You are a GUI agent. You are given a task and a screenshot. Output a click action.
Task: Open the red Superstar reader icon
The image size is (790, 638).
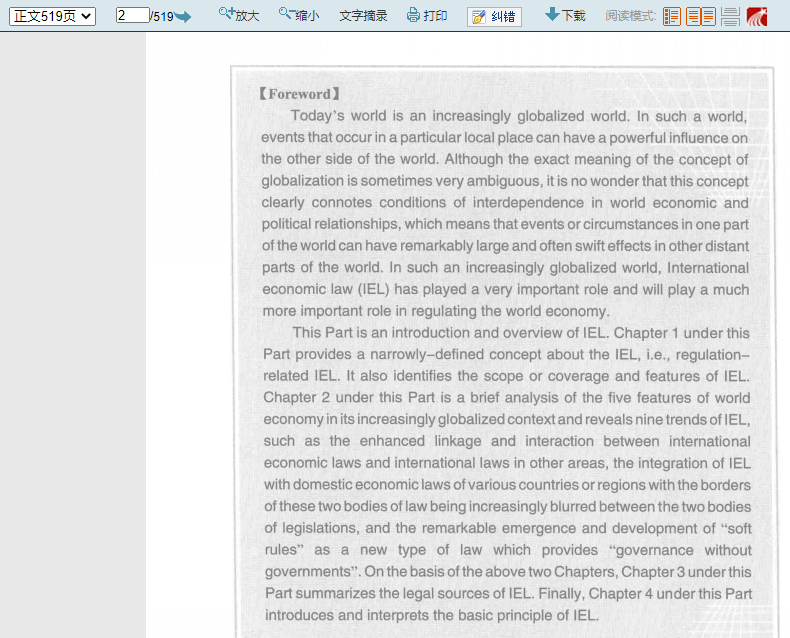757,17
